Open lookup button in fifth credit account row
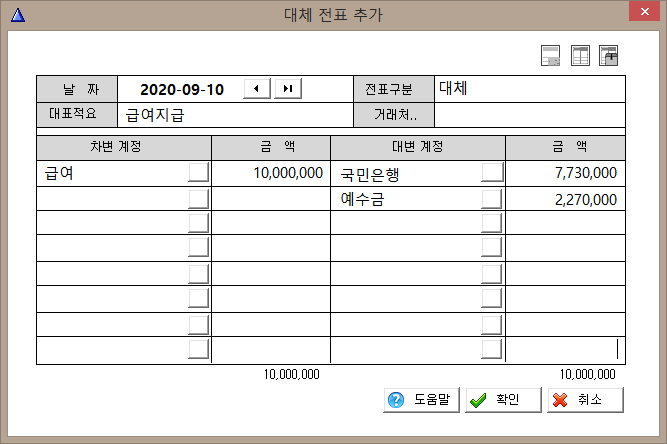The height and width of the screenshot is (444, 667). click(x=492, y=274)
